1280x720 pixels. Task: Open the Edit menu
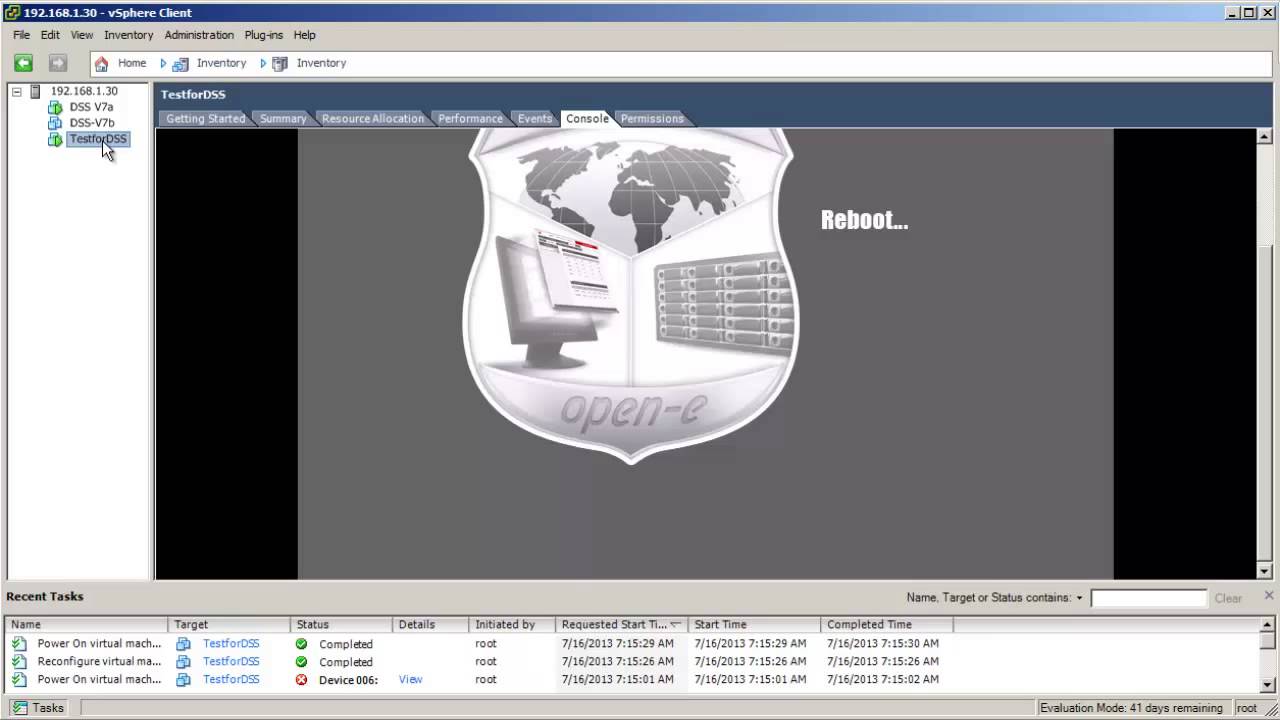click(x=50, y=35)
